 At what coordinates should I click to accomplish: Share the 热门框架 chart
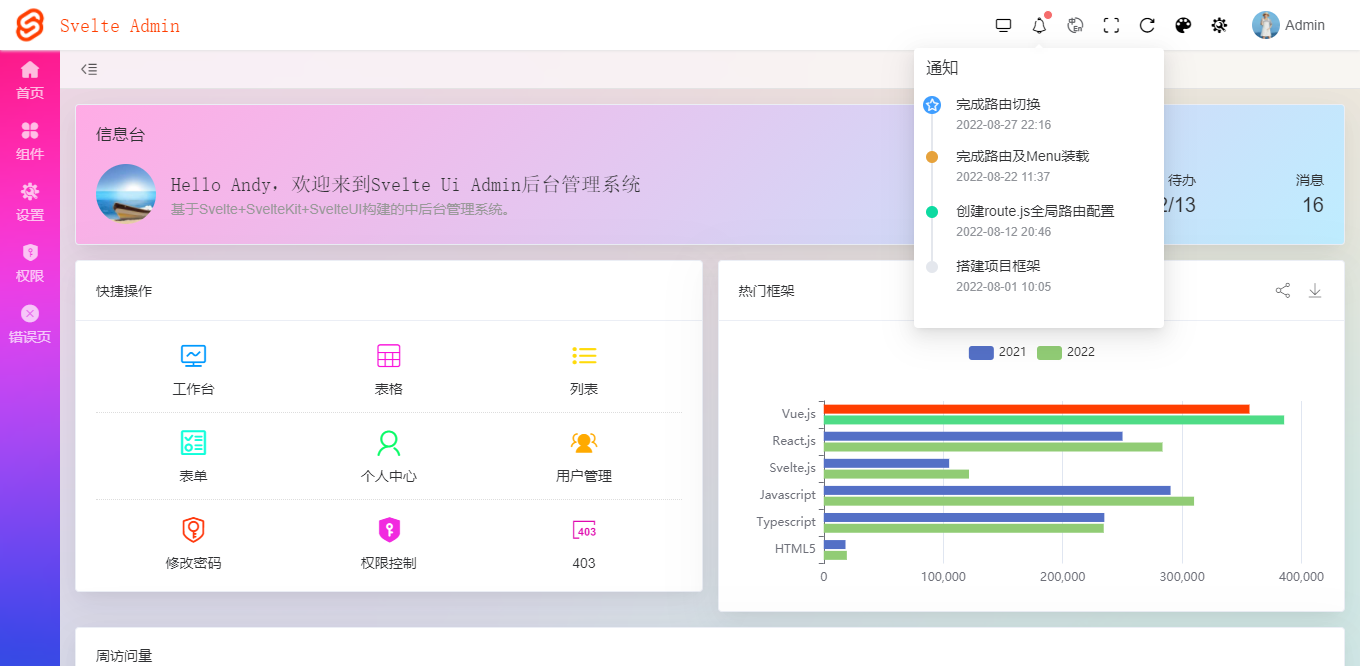click(1283, 290)
